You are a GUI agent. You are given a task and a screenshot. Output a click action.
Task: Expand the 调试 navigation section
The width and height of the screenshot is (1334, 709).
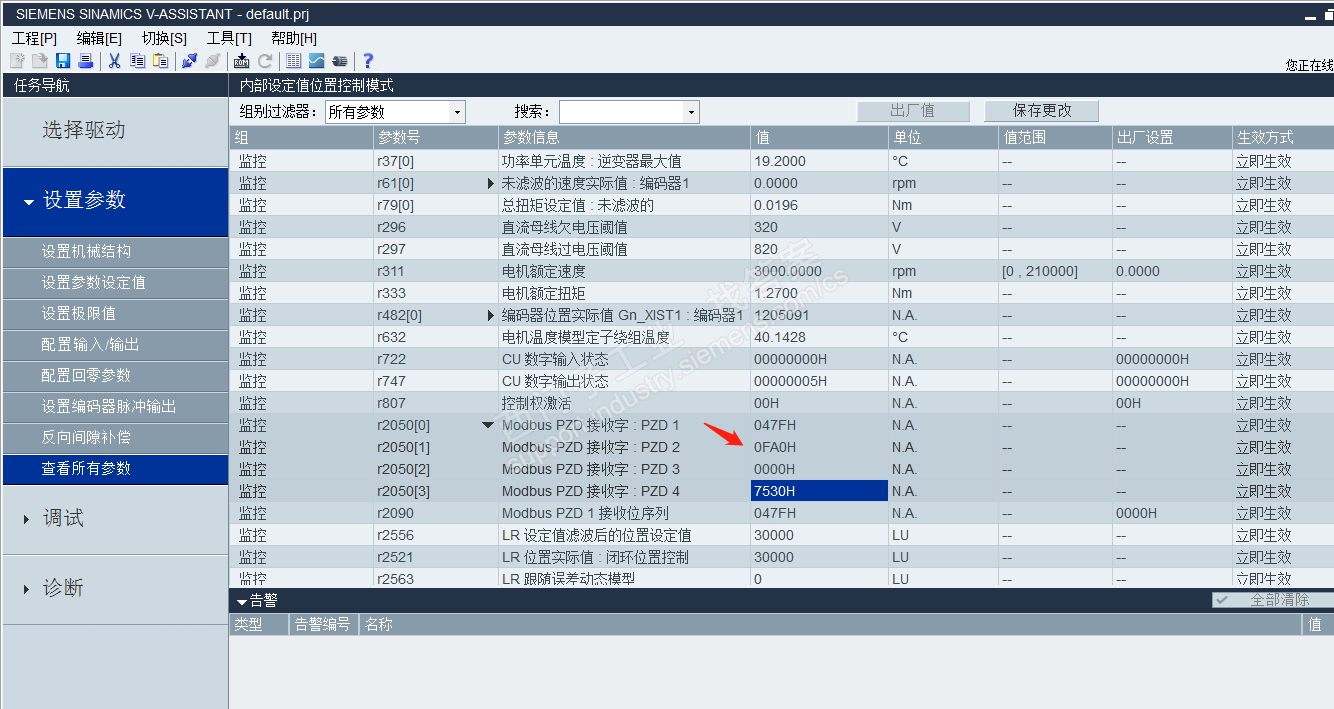coord(114,518)
